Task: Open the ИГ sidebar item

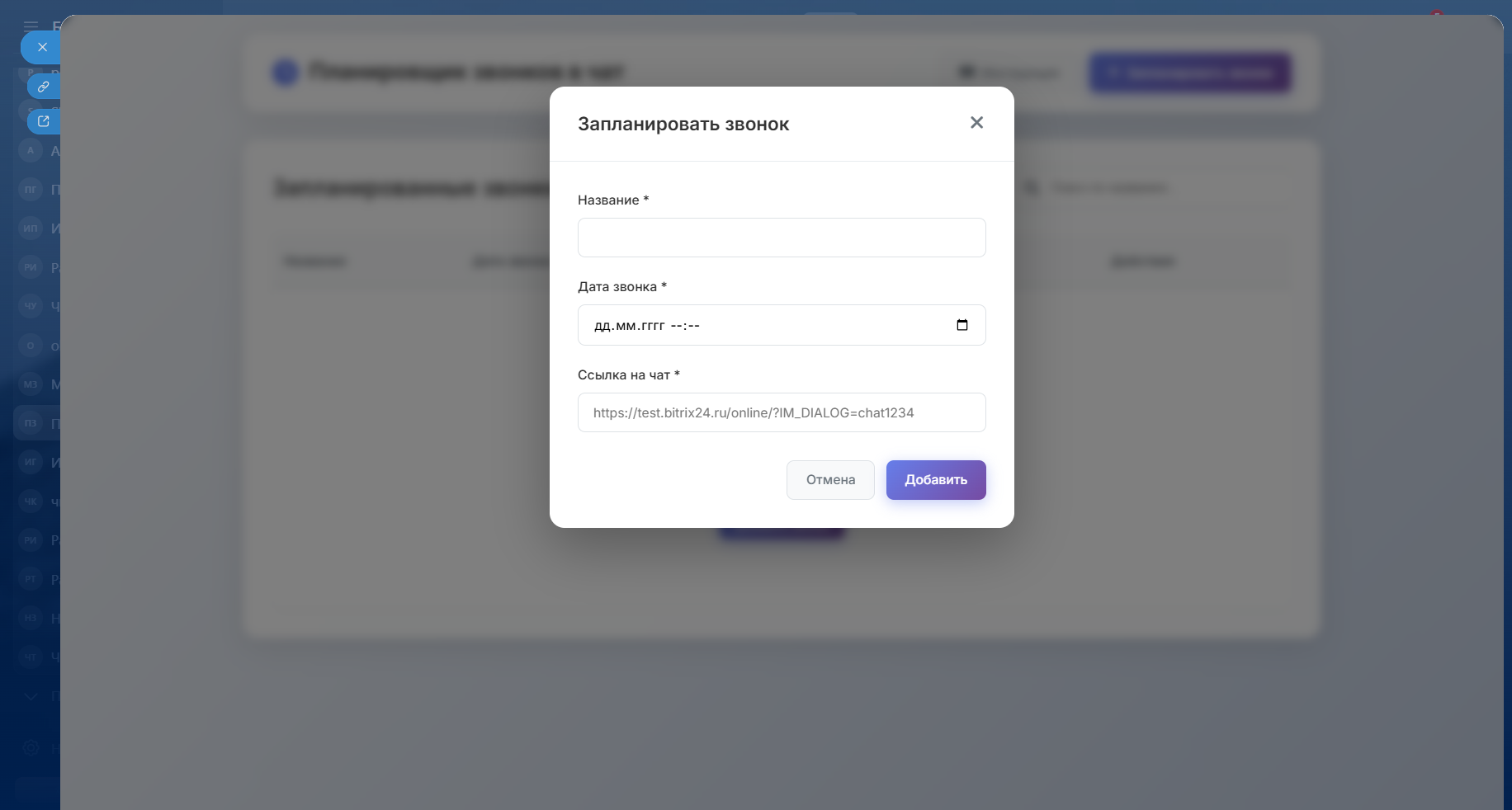Action: pos(31,462)
